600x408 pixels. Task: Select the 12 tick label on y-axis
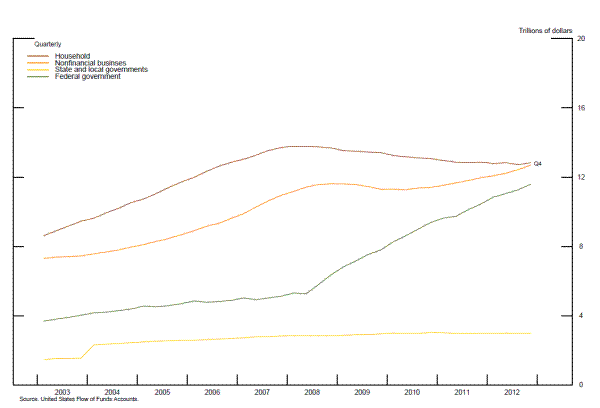pyautogui.click(x=581, y=178)
